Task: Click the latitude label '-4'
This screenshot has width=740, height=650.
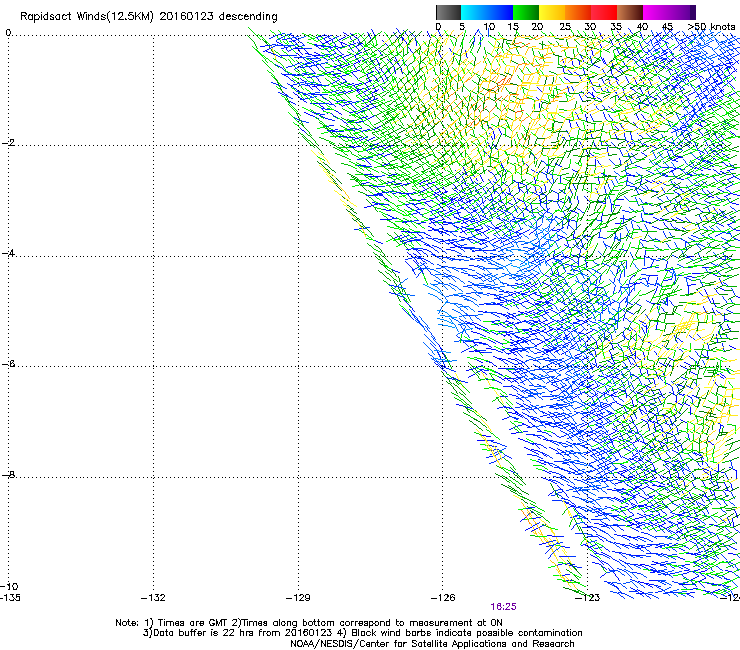Action: point(8,253)
